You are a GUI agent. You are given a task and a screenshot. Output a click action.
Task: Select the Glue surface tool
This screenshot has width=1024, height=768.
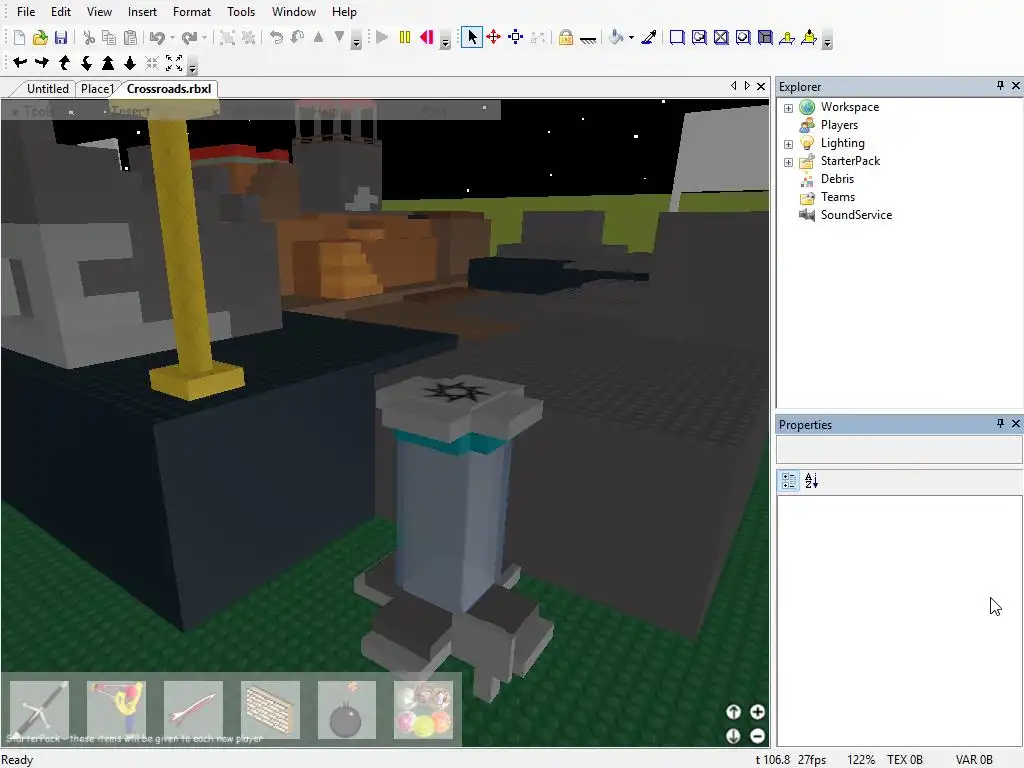pyautogui.click(x=699, y=38)
